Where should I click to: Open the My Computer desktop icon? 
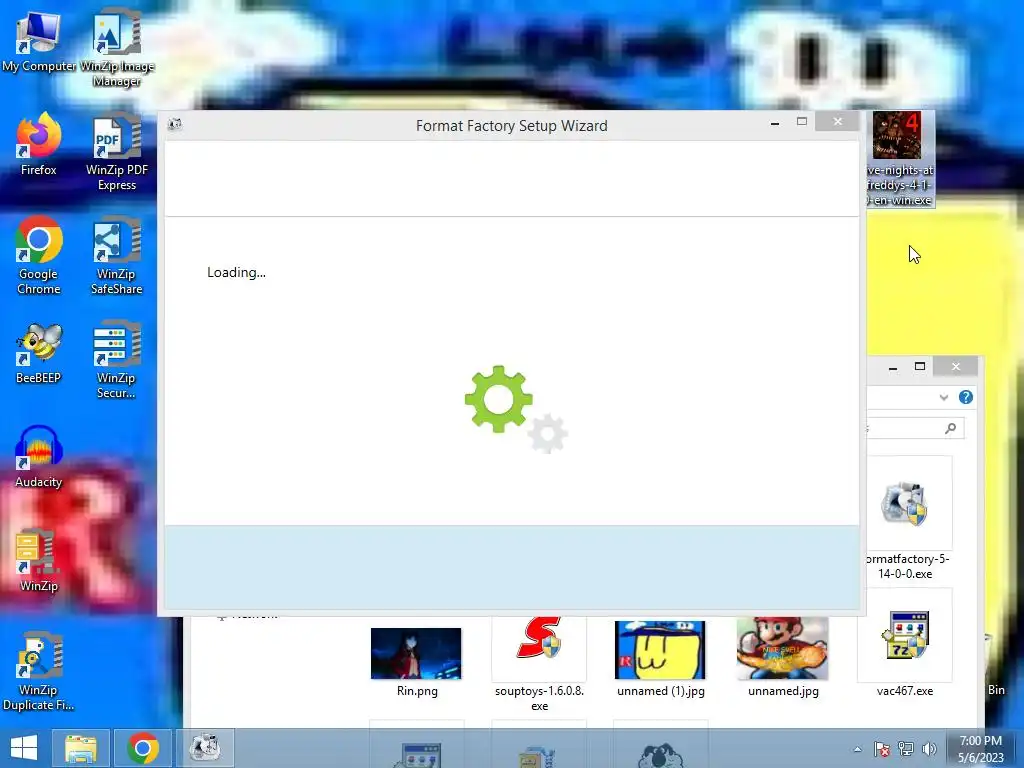point(38,40)
